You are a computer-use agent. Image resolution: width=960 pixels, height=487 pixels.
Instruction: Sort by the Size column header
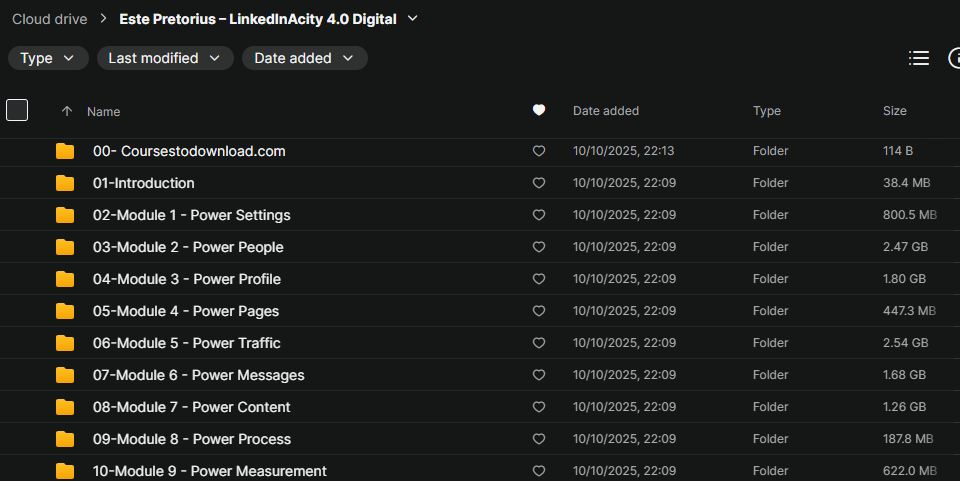tap(894, 111)
